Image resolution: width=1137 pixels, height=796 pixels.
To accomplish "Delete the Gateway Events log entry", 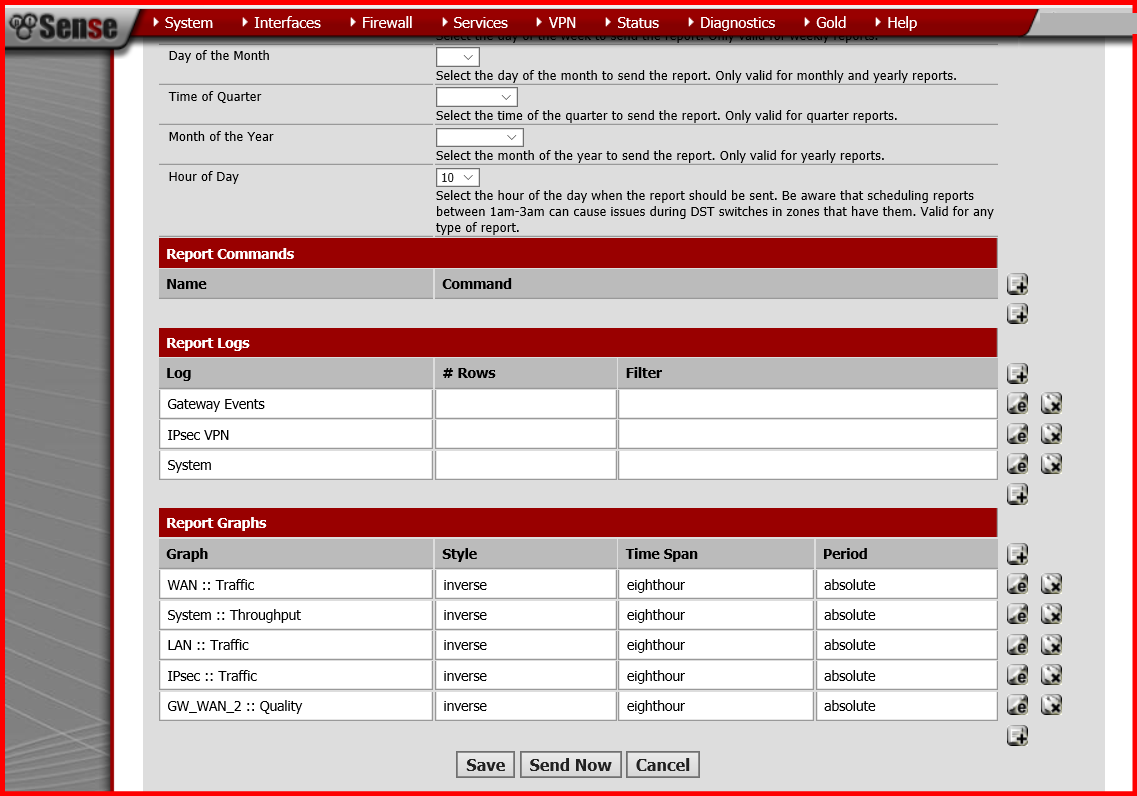I will [1051, 404].
